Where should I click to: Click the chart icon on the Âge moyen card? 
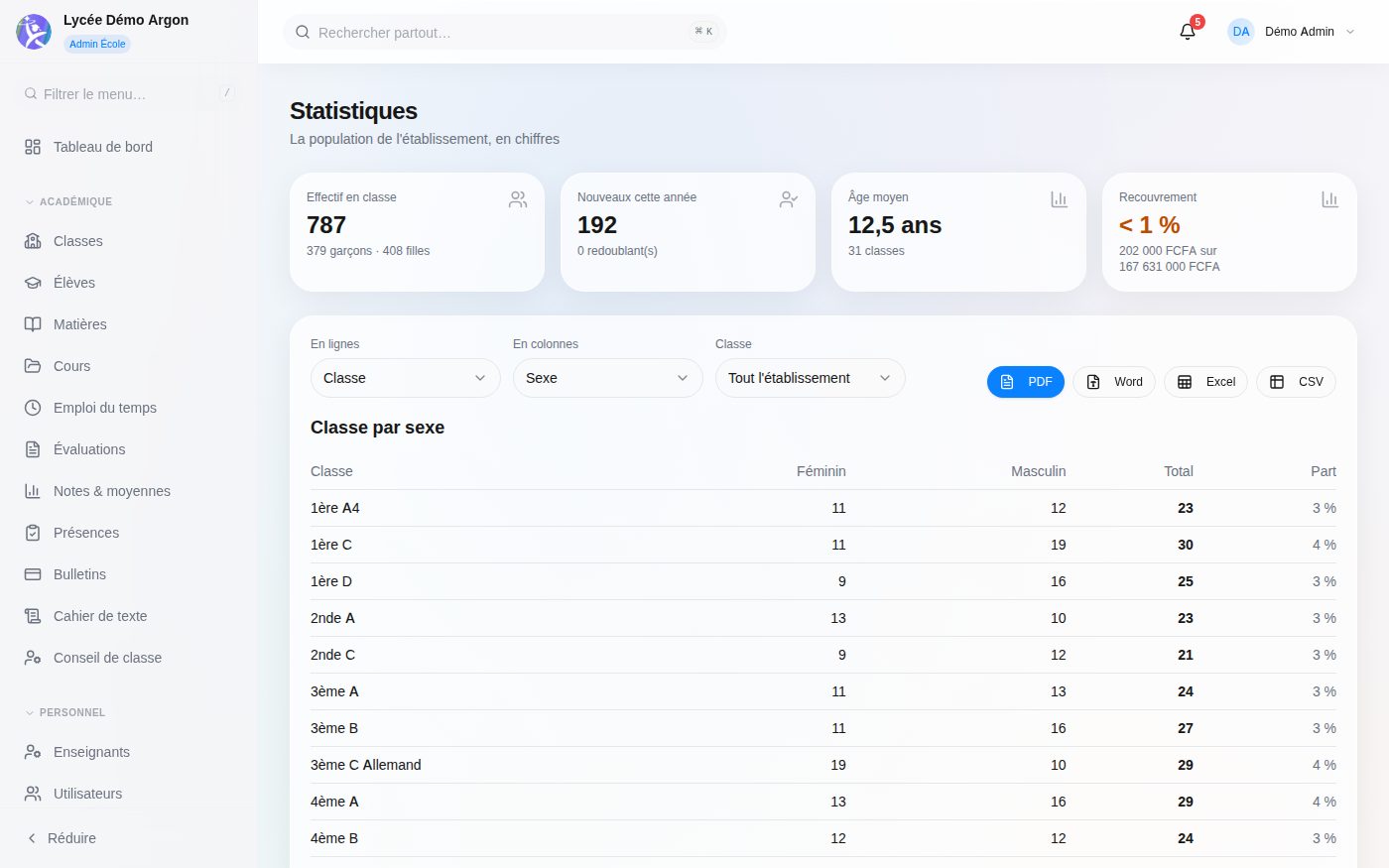pyautogui.click(x=1059, y=199)
